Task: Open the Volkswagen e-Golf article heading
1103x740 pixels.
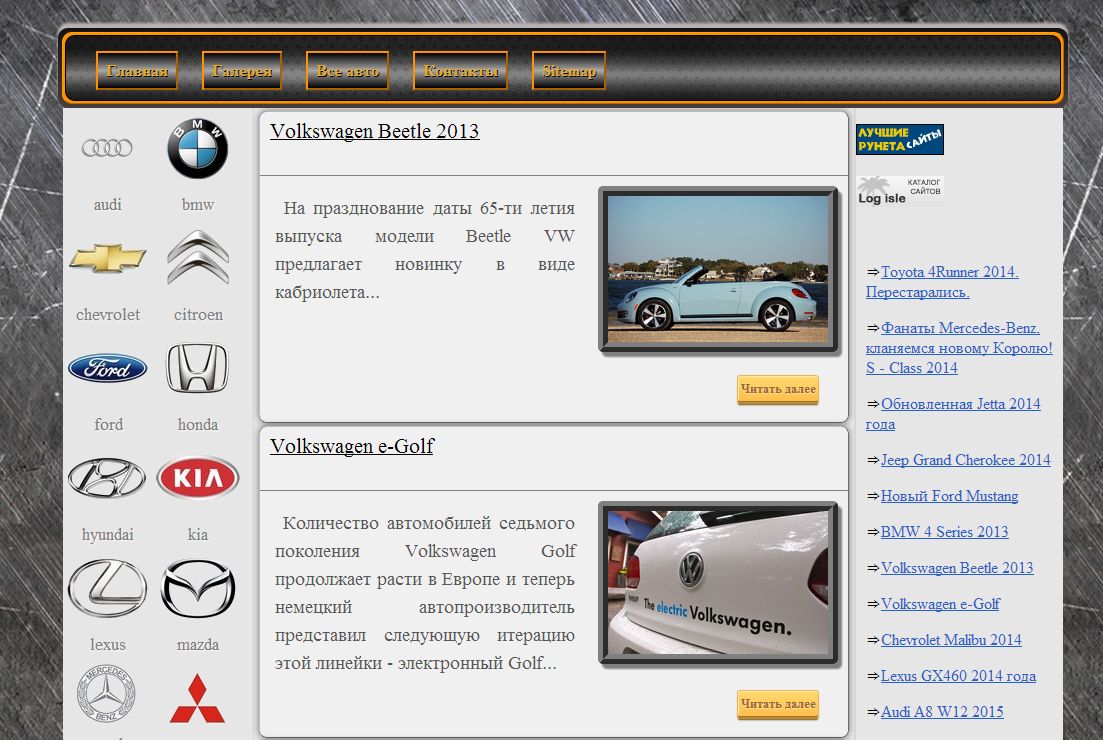Action: point(352,447)
